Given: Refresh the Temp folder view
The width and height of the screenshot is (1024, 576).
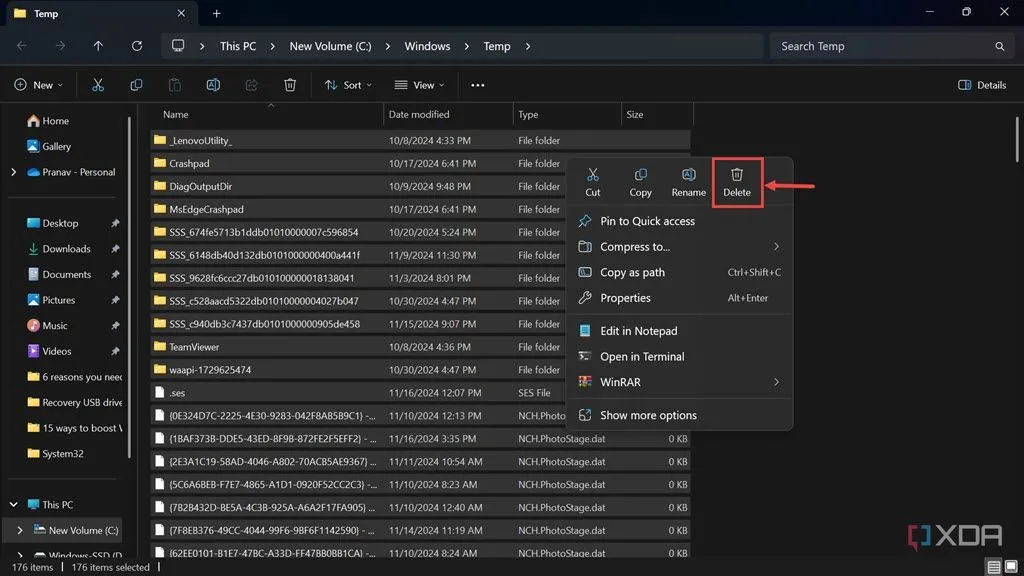Looking at the screenshot, I should (136, 46).
